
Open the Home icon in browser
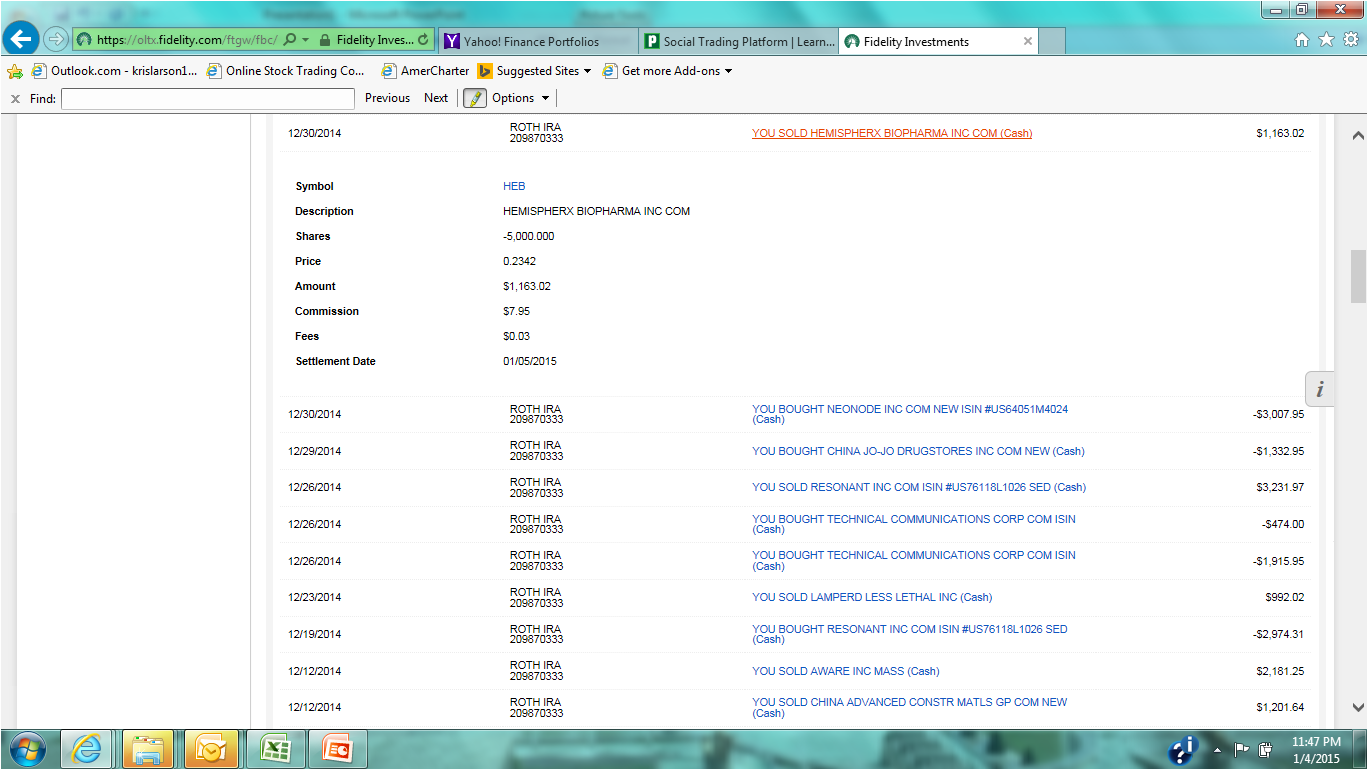pos(1301,40)
